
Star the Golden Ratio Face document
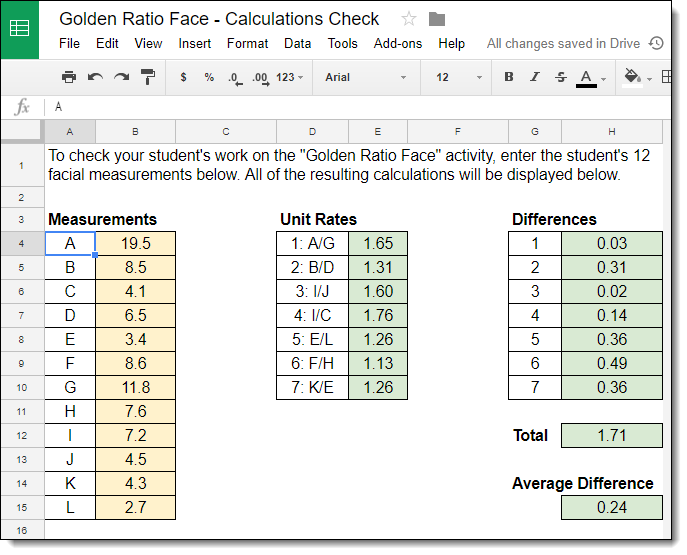point(409,19)
